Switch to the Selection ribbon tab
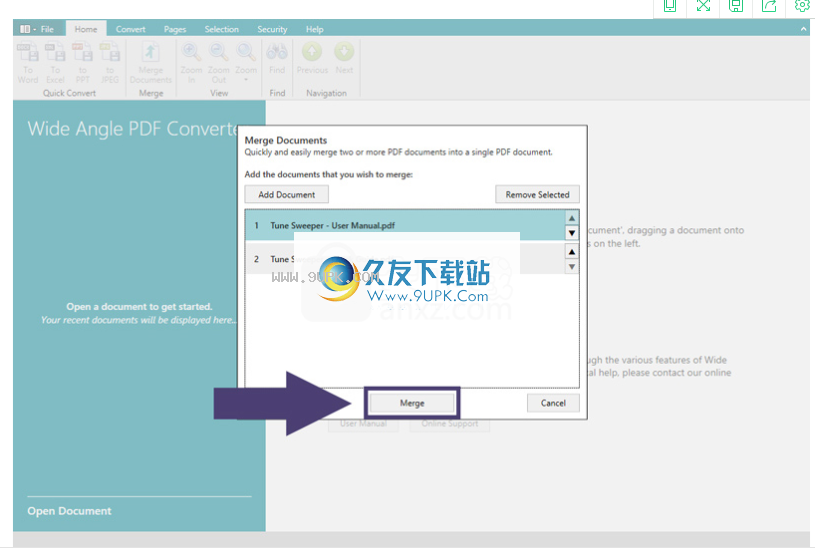 pyautogui.click(x=221, y=29)
